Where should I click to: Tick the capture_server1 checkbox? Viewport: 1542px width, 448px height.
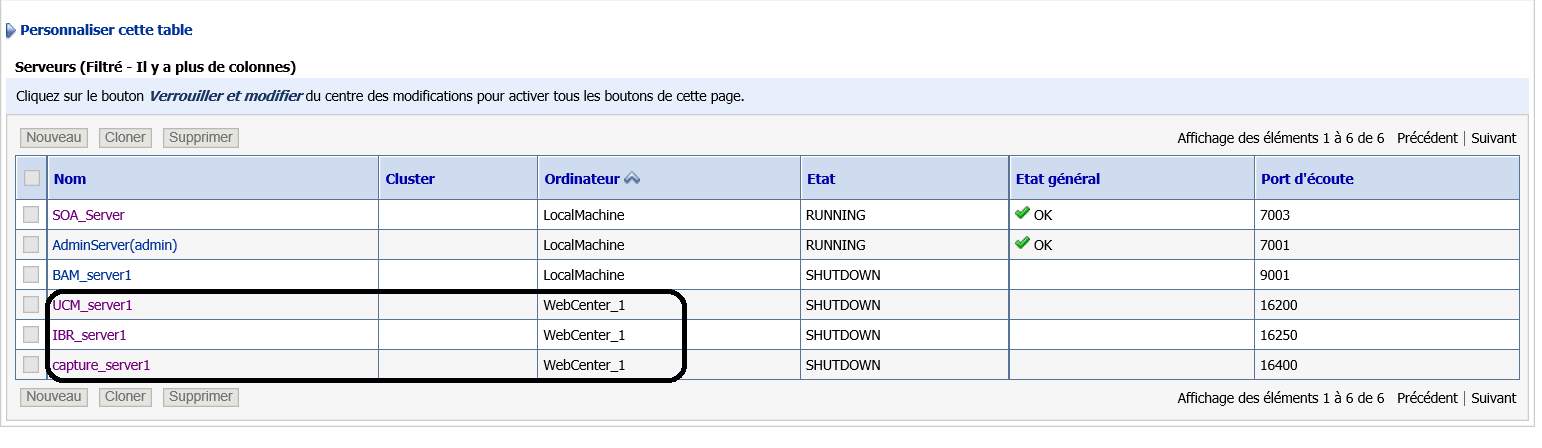point(32,364)
